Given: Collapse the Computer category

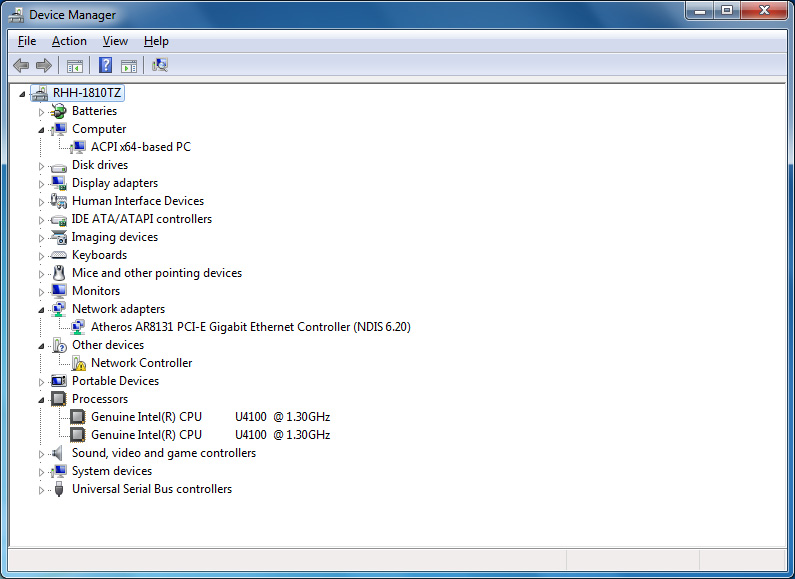Looking at the screenshot, I should (41, 130).
